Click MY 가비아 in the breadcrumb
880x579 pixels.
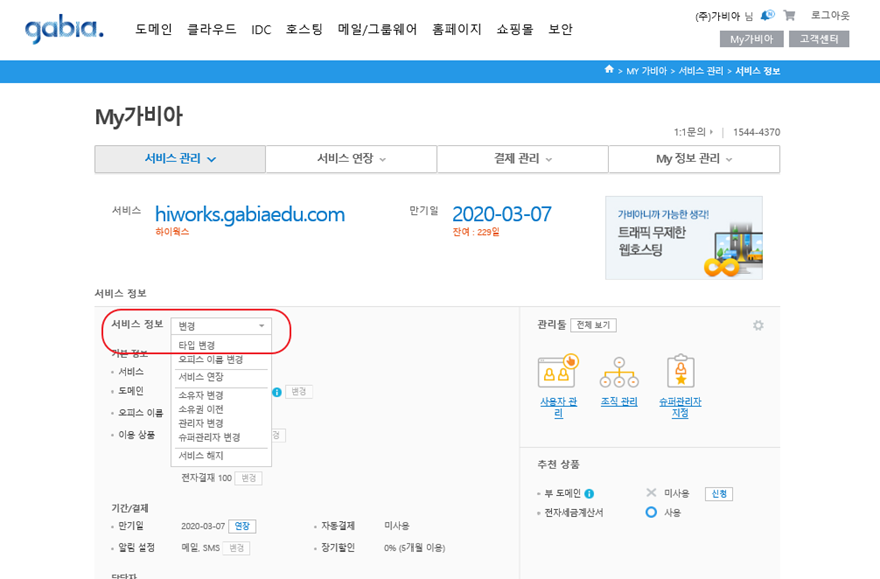coord(647,71)
